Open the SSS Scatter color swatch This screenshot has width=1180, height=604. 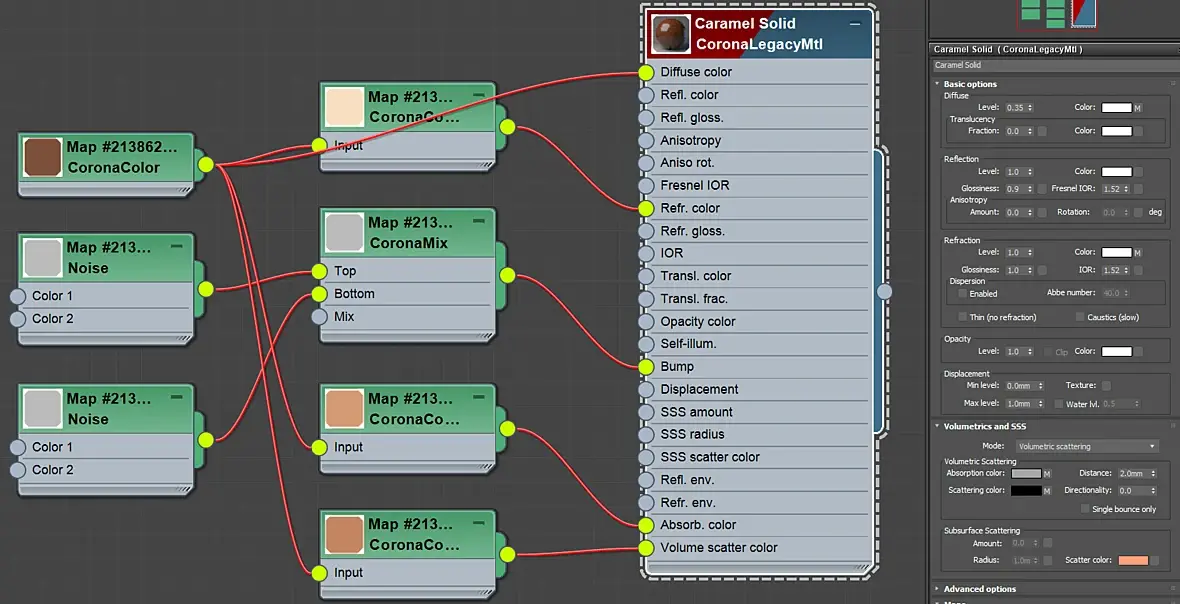1134,560
